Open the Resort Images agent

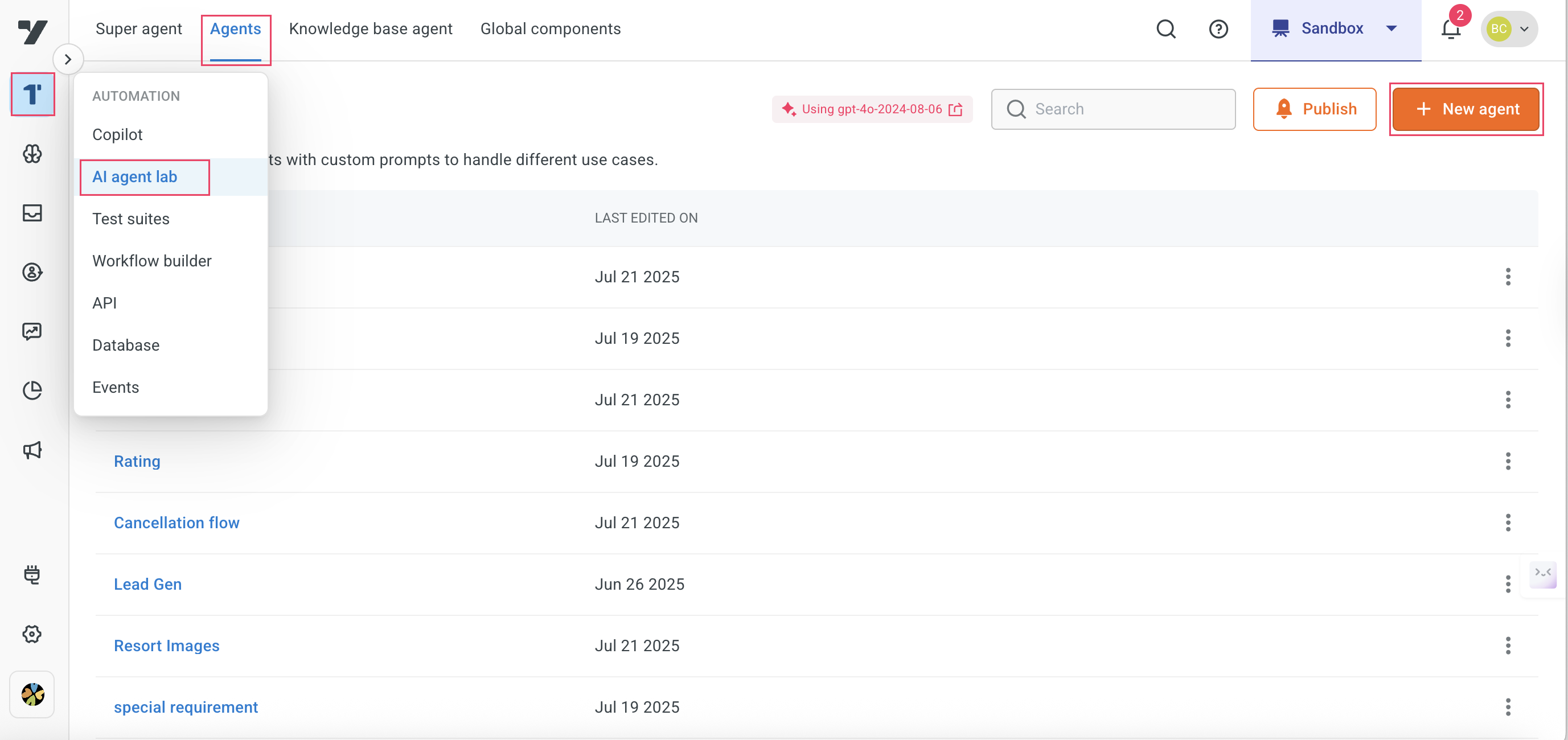[167, 645]
